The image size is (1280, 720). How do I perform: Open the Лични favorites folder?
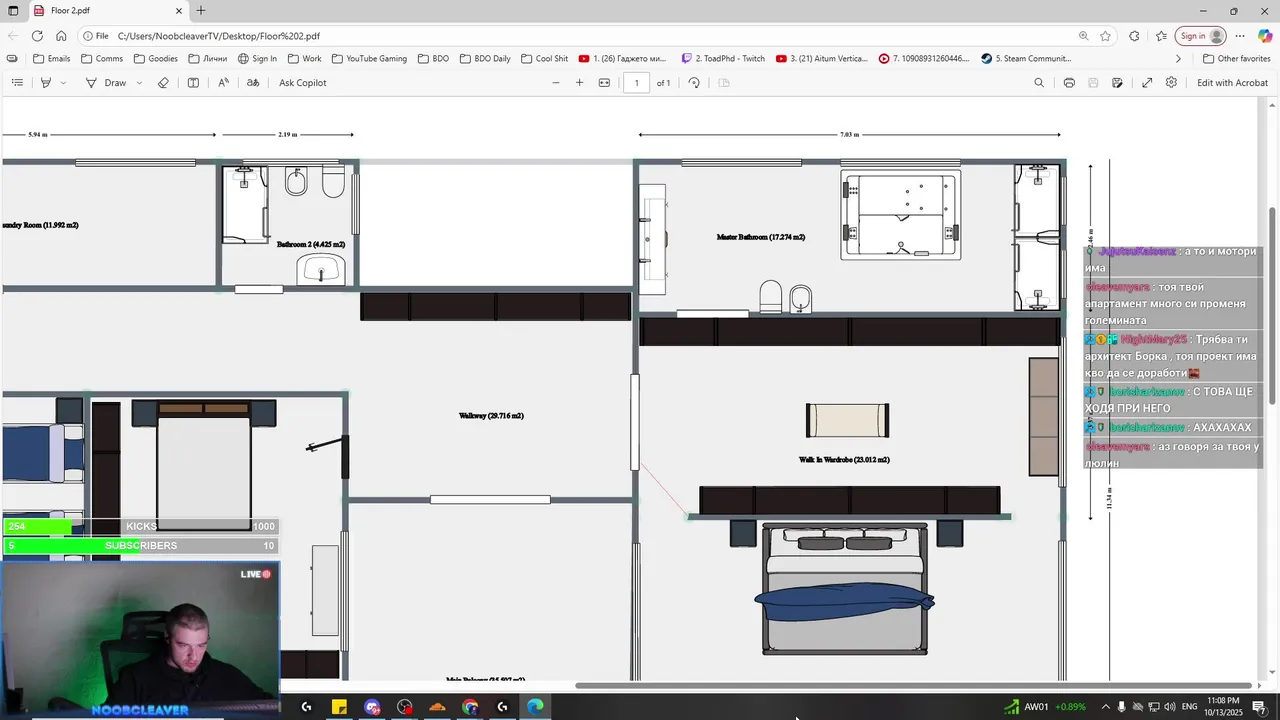207,59
